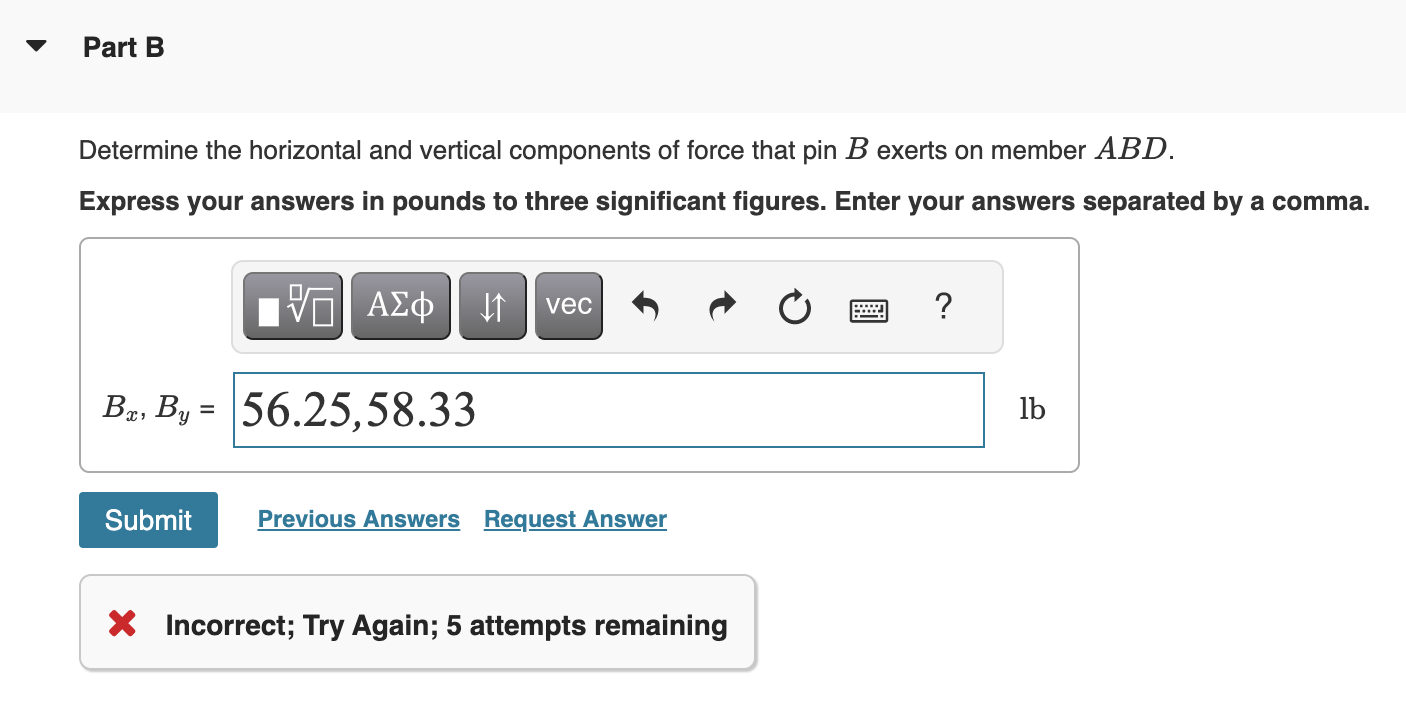Viewport: 1406px width, 706px height.
Task: Click the lb unit label
Action: (1032, 409)
